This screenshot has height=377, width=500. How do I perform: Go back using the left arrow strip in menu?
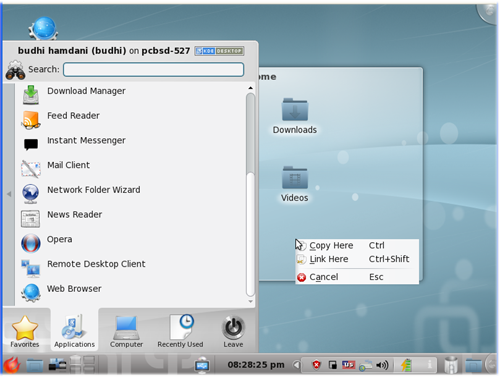coord(9,194)
